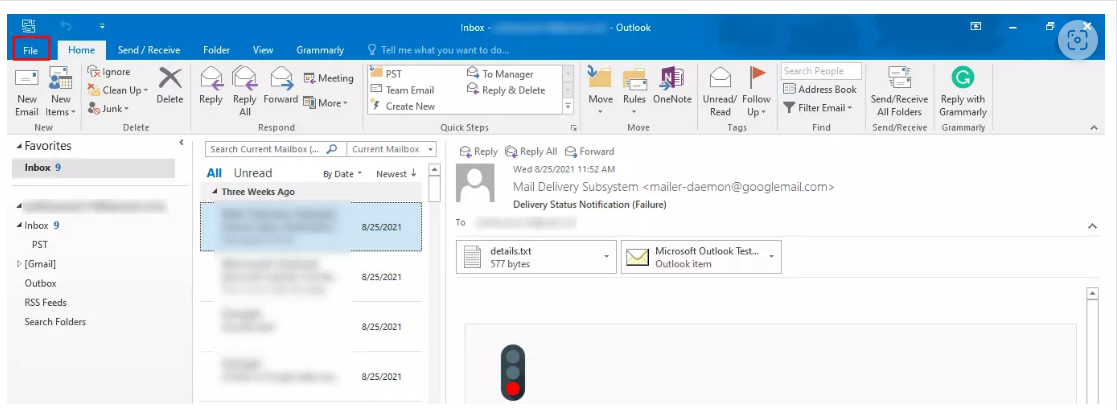Open the By Date sort dropdown

pyautogui.click(x=343, y=174)
